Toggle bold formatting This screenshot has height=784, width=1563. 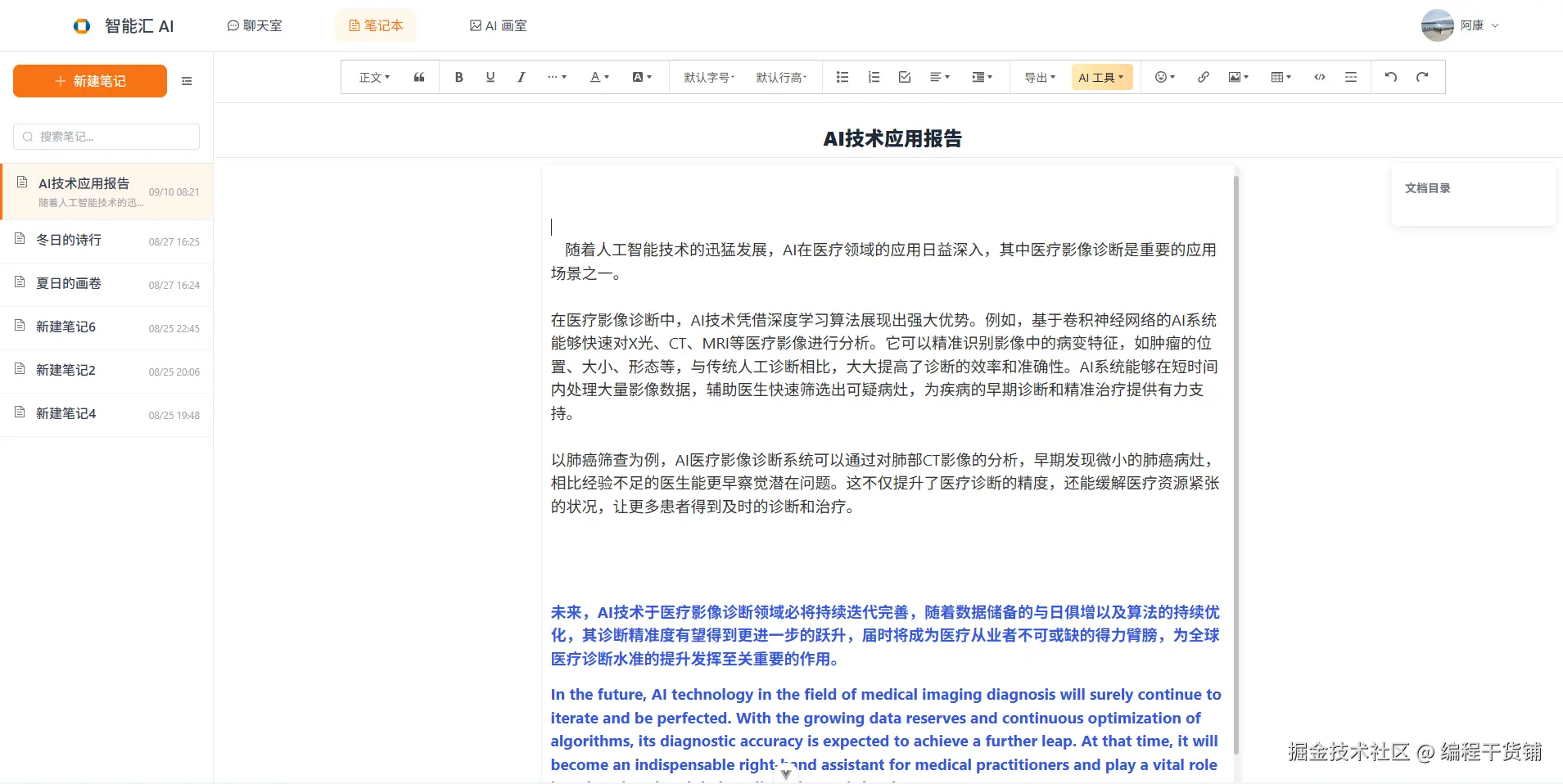pos(459,77)
